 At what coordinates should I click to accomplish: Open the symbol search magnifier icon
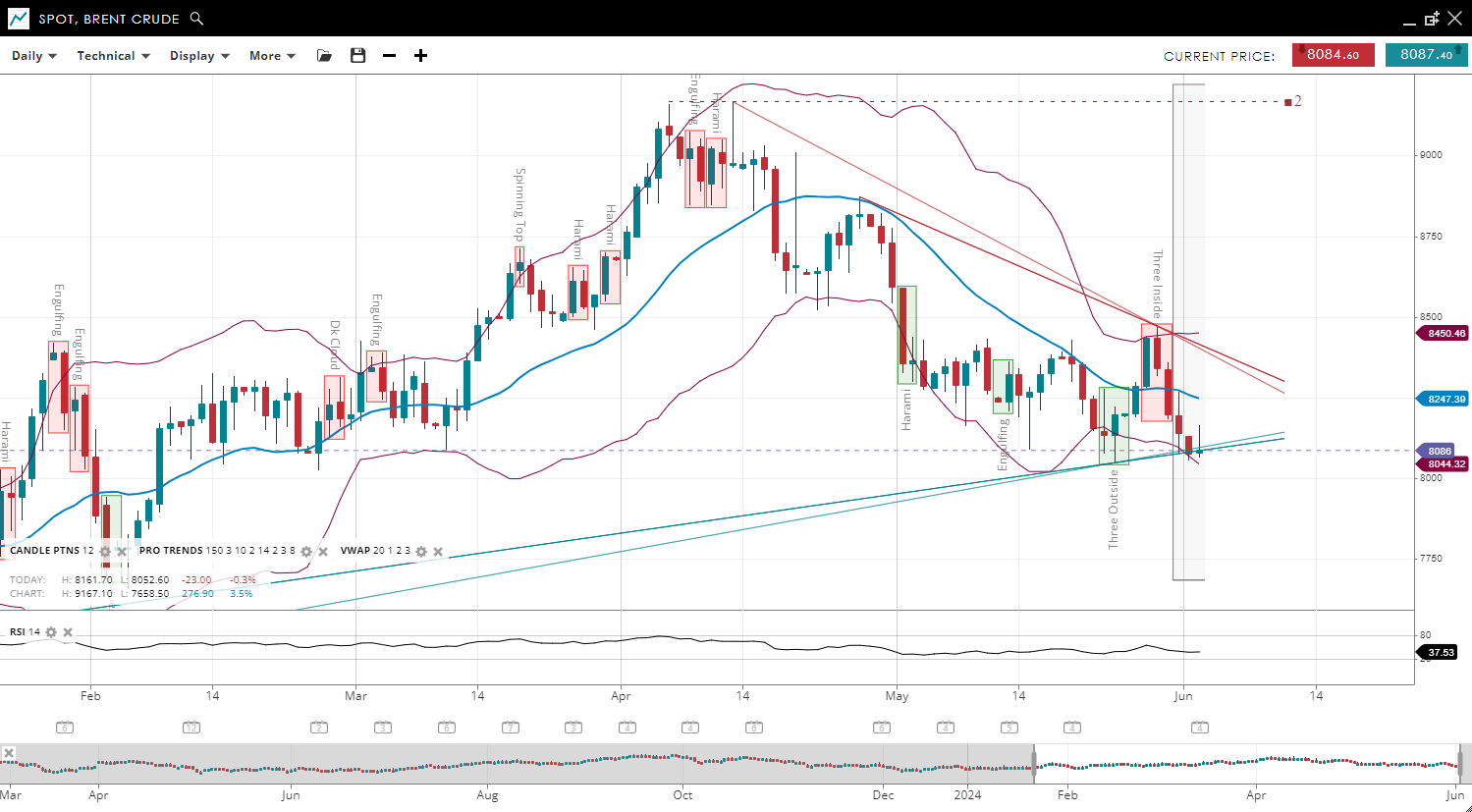pos(196,19)
